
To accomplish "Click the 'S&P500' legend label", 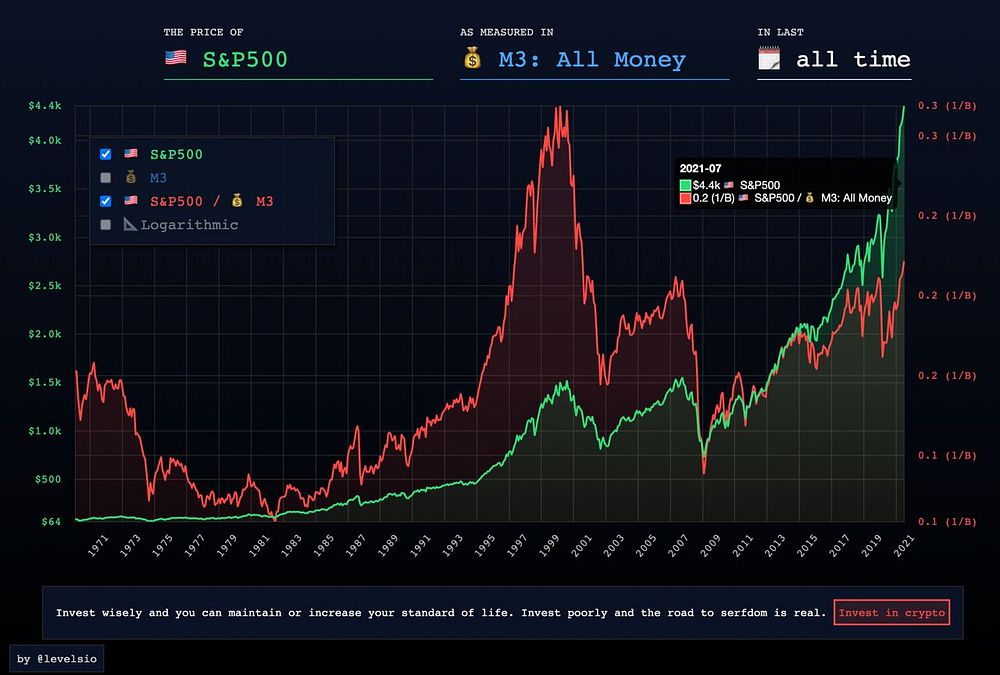I will tap(177, 154).
